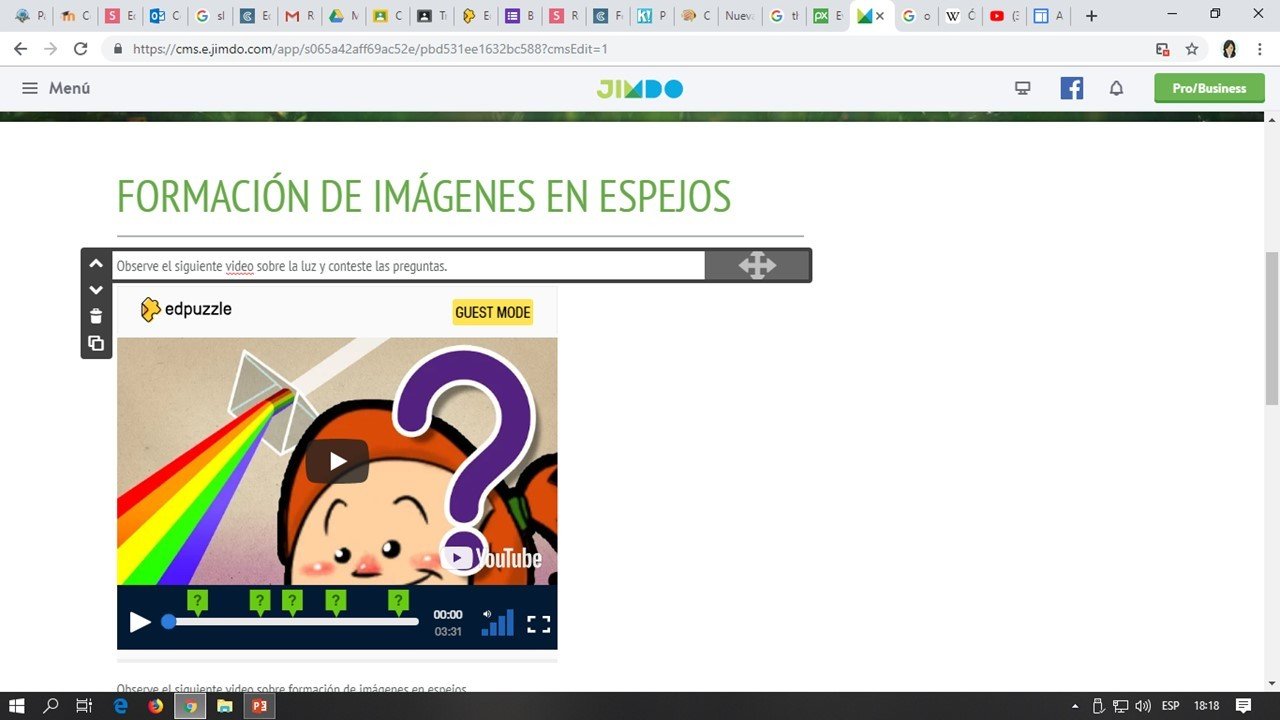
Task: Open Windows search from the taskbar
Action: pos(50,706)
